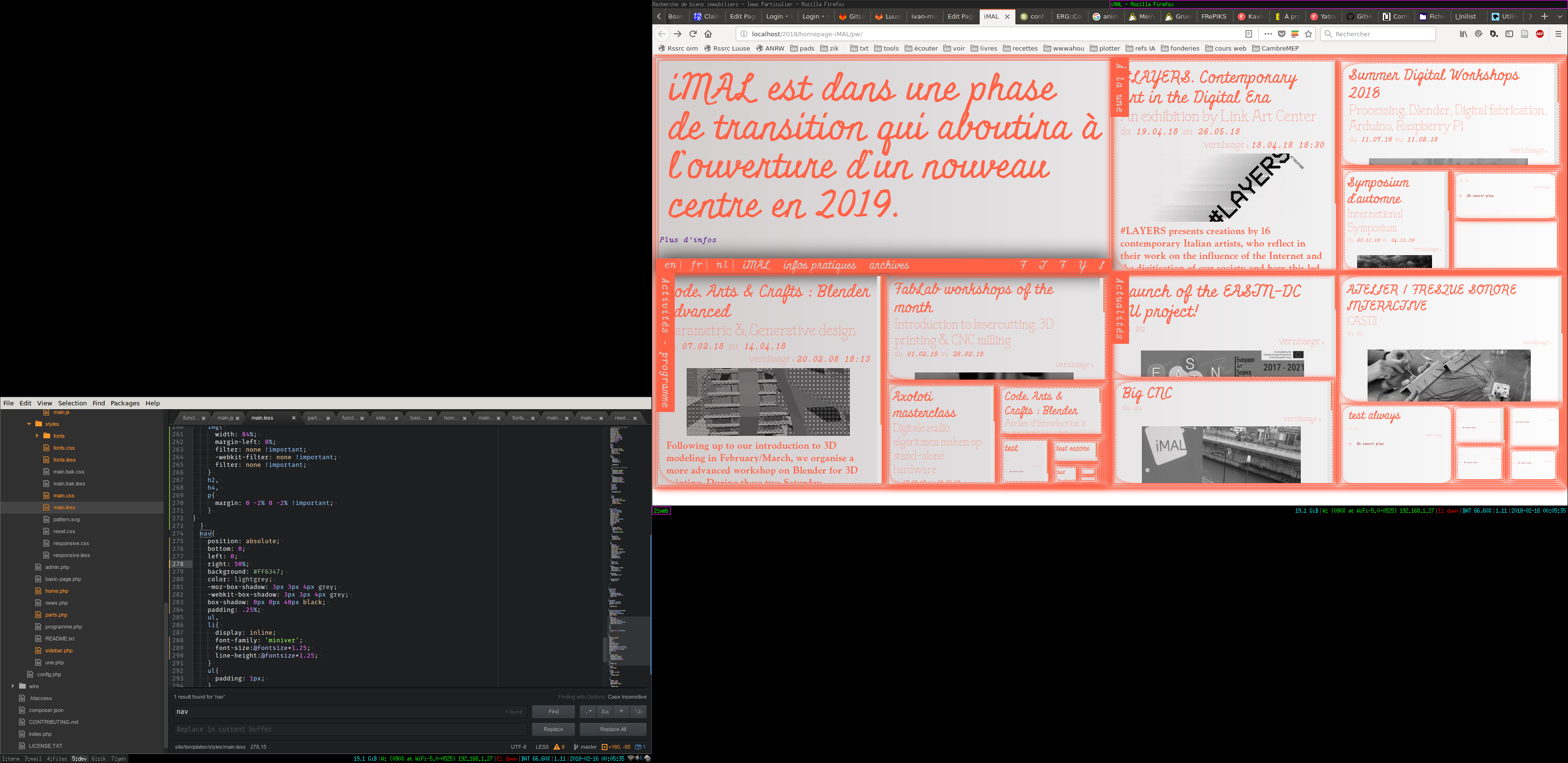Screen dimensions: 1568x763
Task: Toggle Firefox reader view icon
Action: [x=1248, y=34]
